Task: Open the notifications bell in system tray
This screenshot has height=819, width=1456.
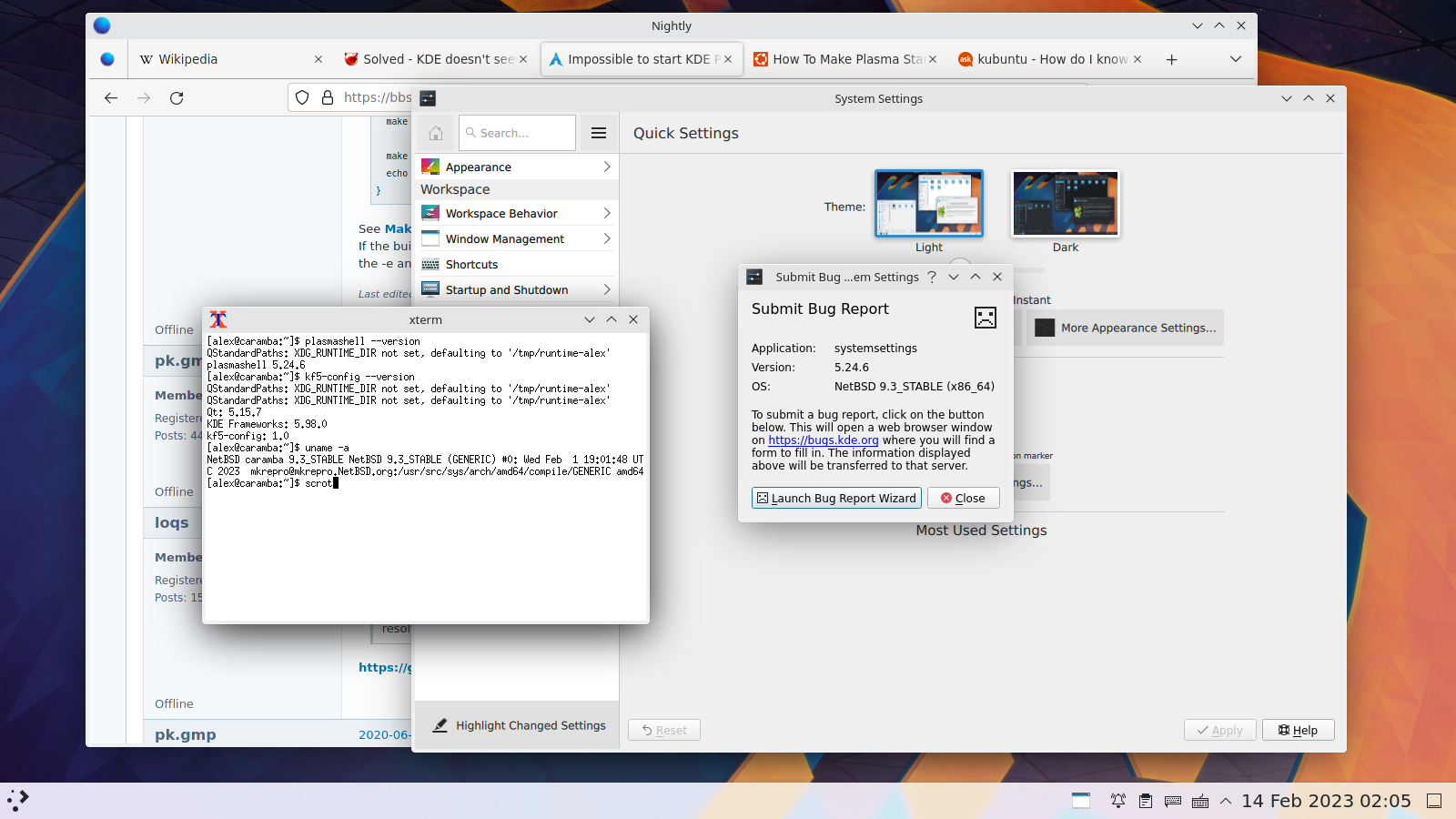Action: coord(1118,801)
